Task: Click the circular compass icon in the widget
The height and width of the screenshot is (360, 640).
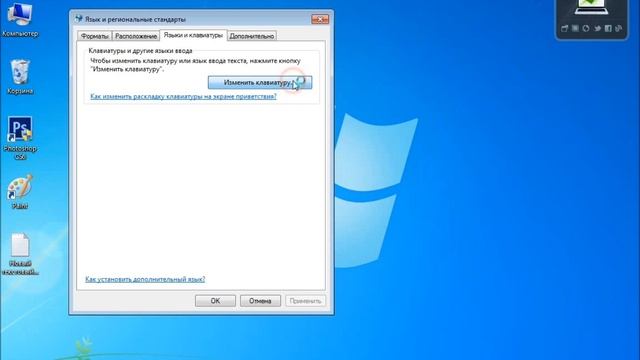Action: [x=586, y=29]
